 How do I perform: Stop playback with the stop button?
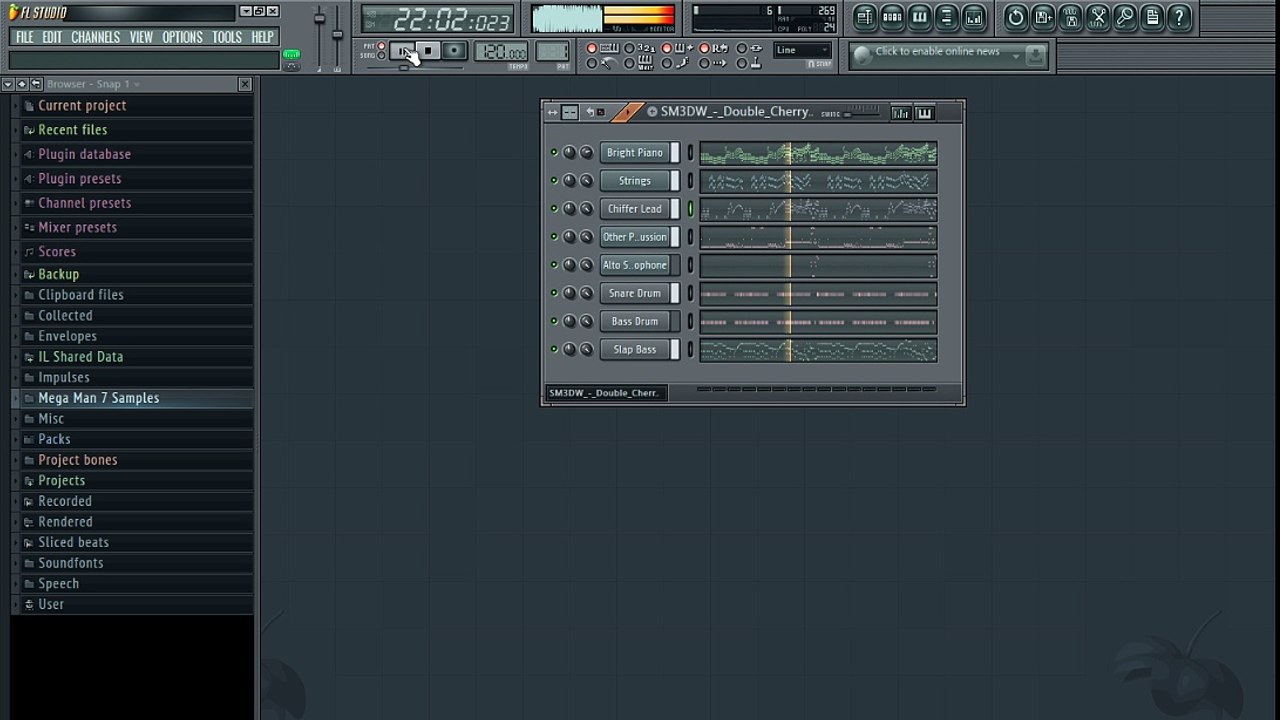coord(427,51)
